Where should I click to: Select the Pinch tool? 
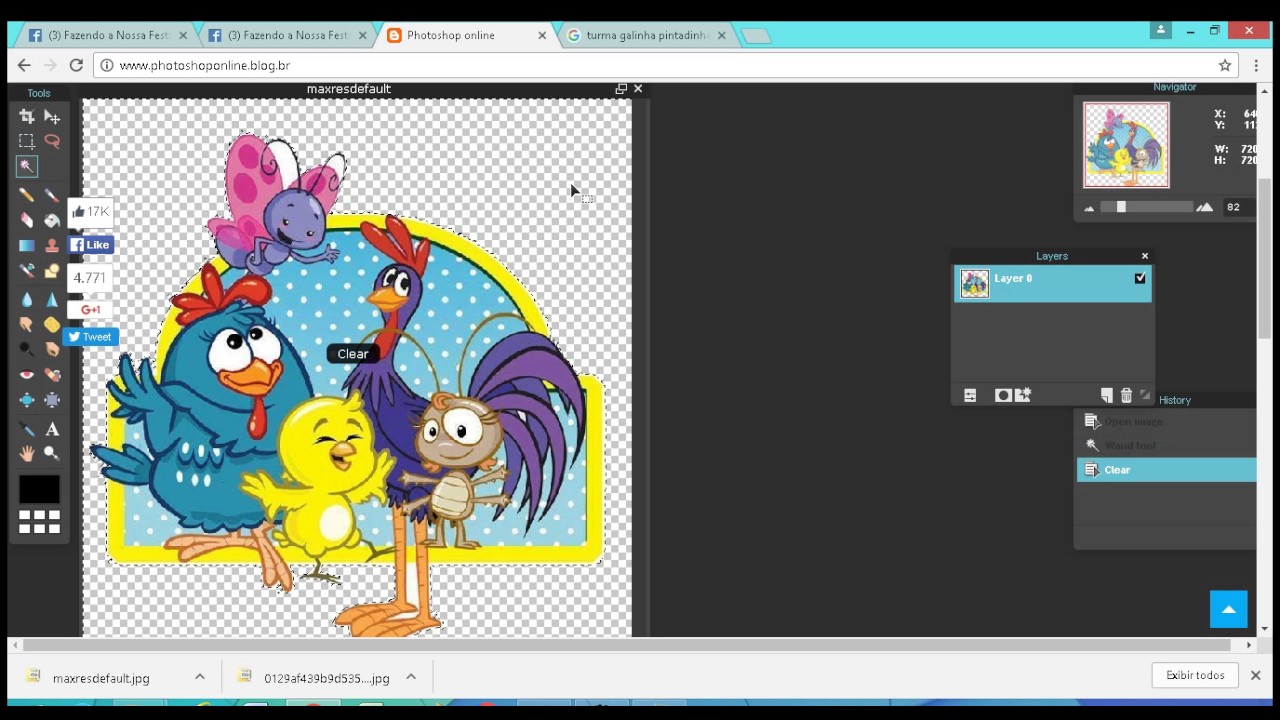click(x=52, y=400)
